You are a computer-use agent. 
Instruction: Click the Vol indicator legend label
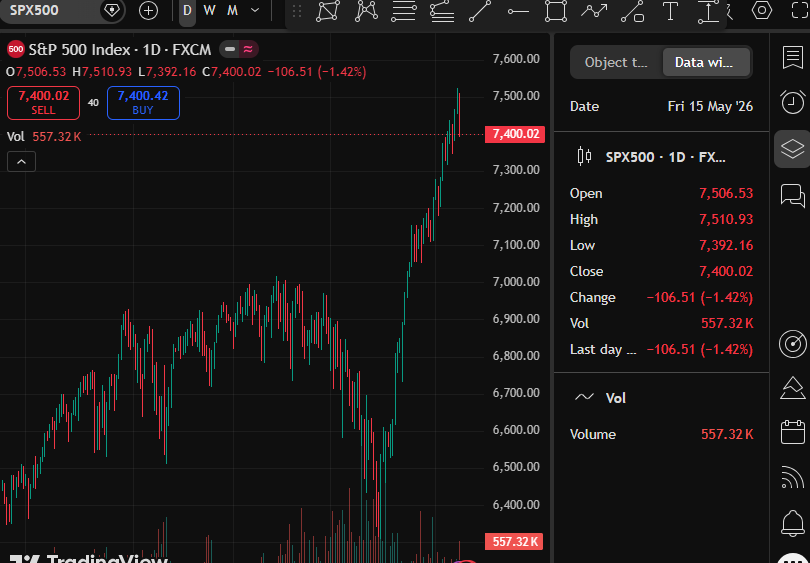15,137
